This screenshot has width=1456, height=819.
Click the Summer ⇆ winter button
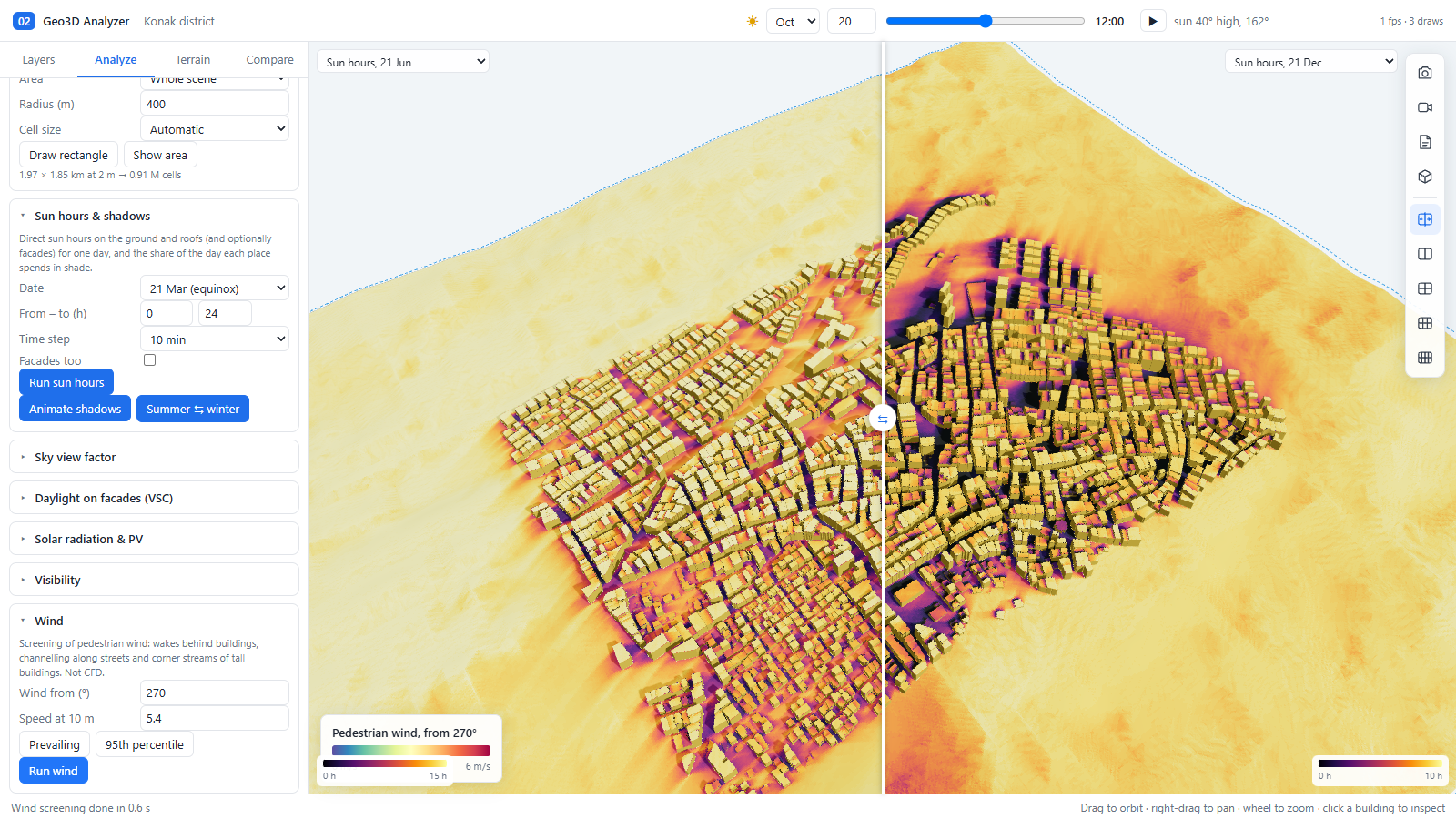point(193,409)
